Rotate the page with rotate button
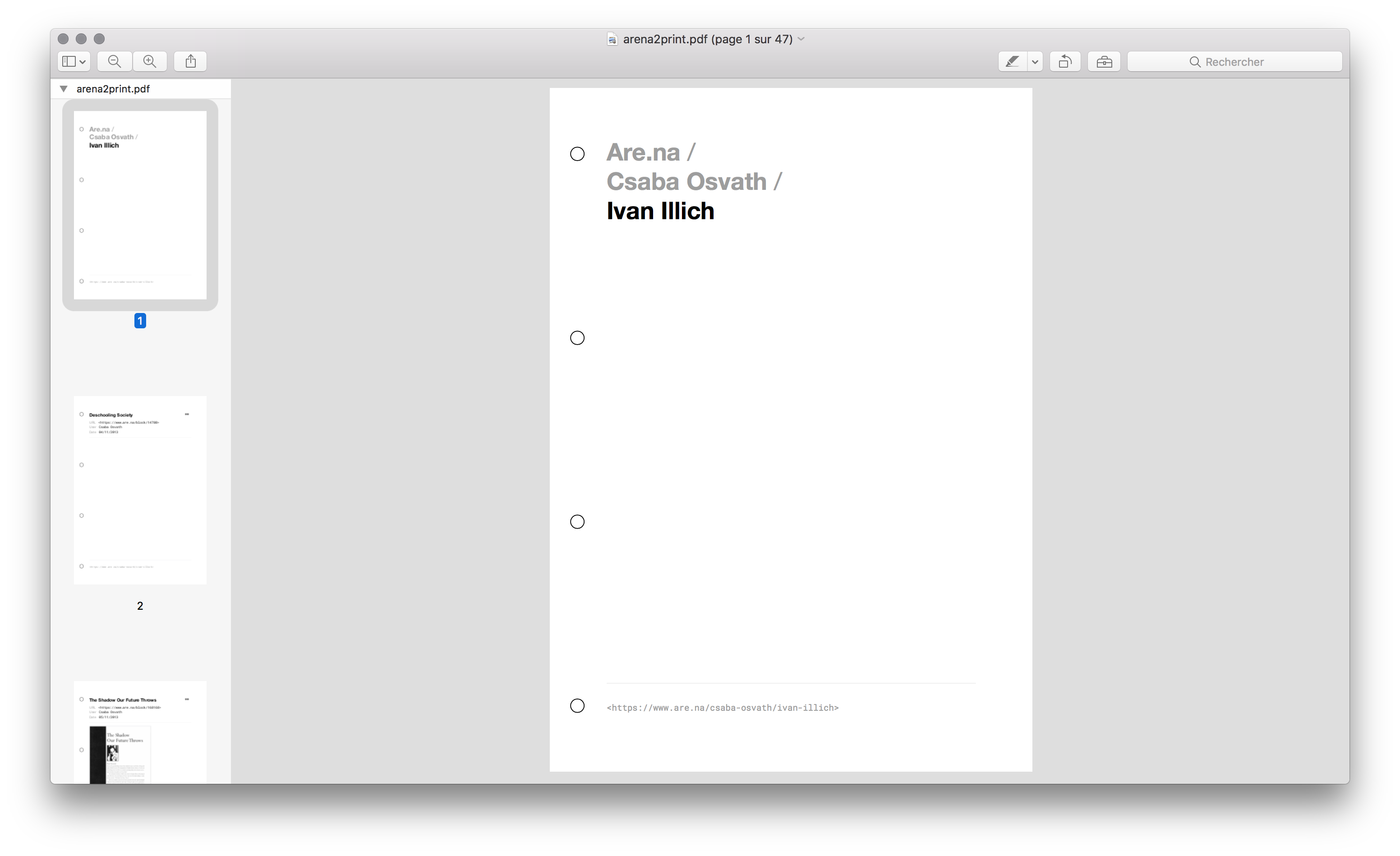This screenshot has width=1400, height=856. click(1065, 61)
